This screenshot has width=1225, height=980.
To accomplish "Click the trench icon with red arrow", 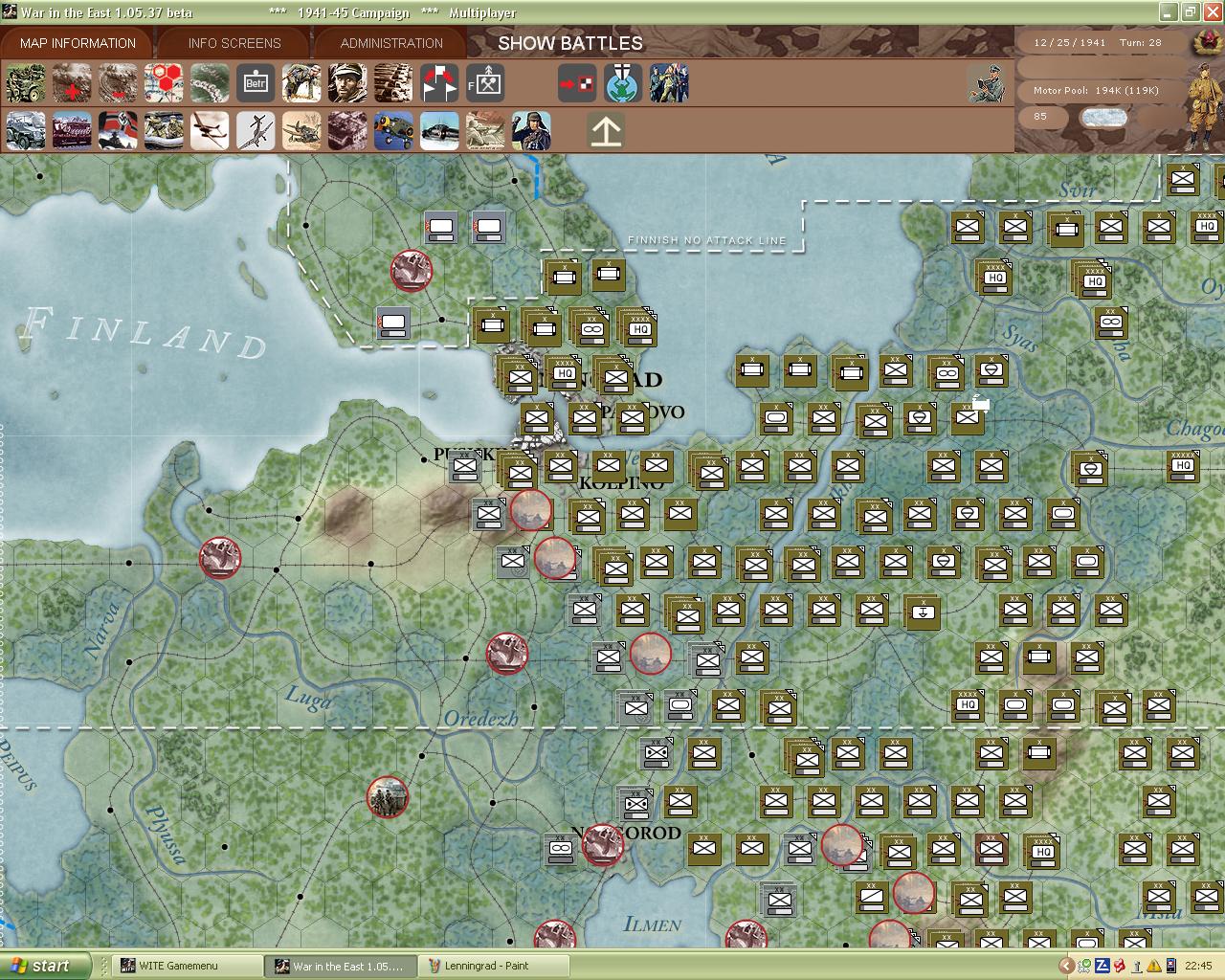I will click(x=118, y=84).
